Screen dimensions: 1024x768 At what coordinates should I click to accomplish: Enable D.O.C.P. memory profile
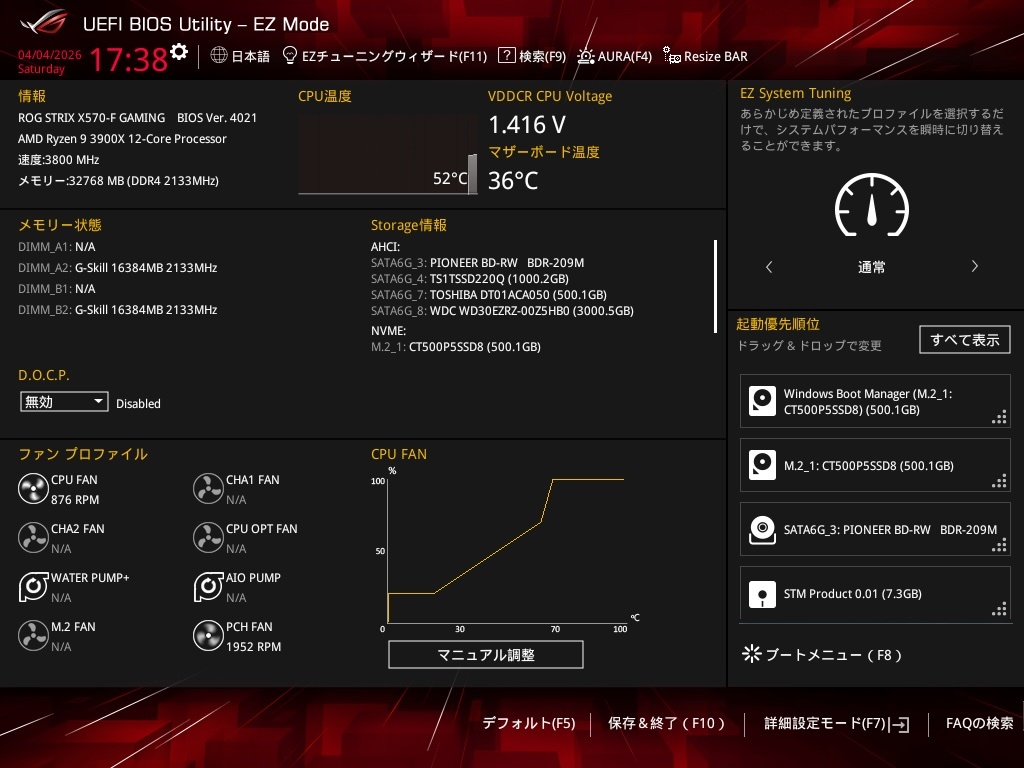click(x=64, y=401)
